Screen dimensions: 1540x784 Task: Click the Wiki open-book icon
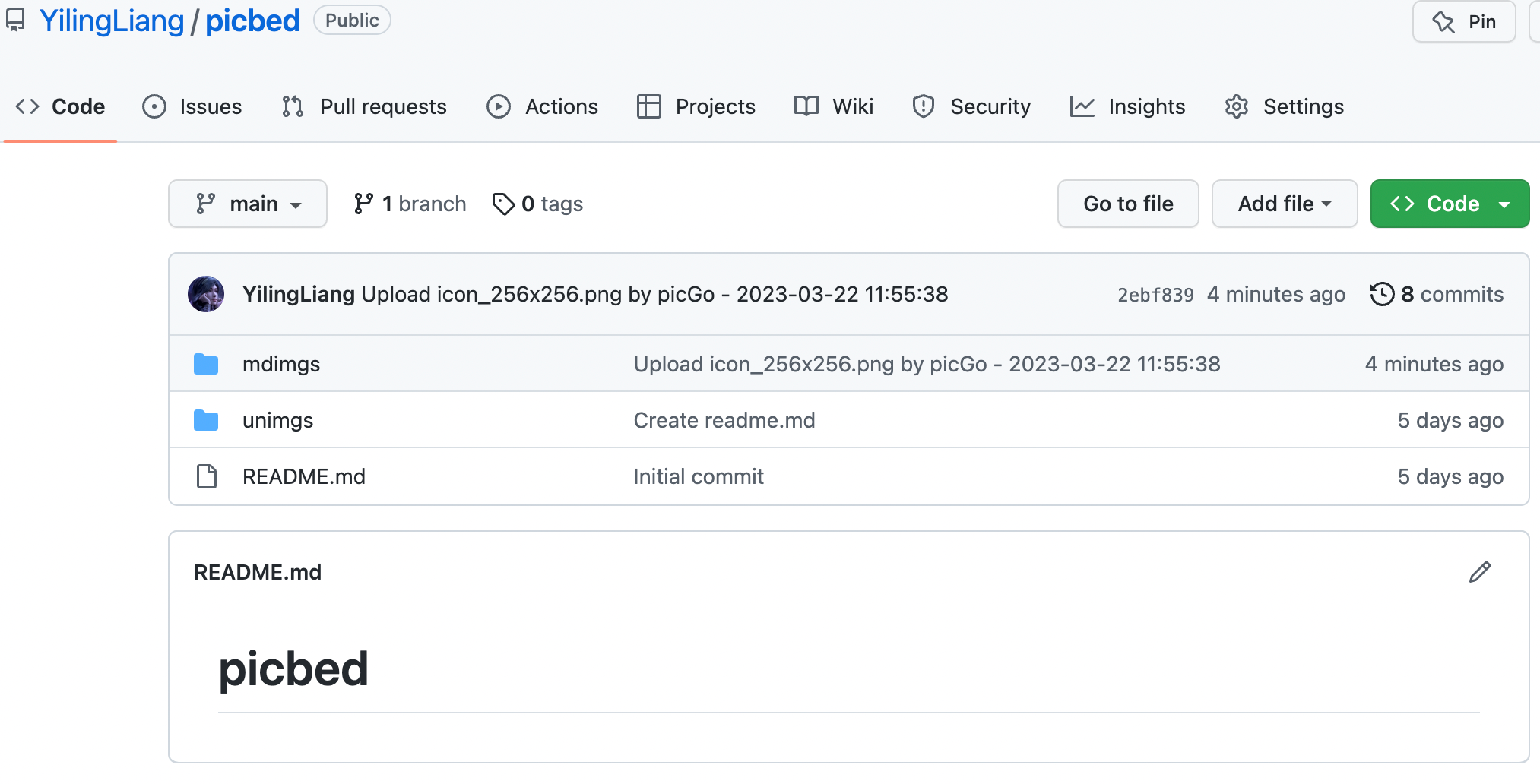[x=806, y=106]
